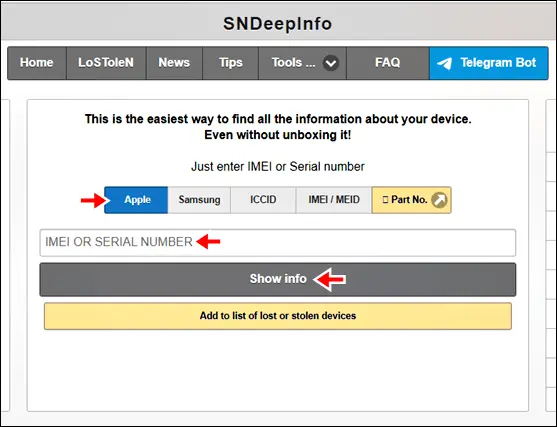Select the IMEI / MEID tab
This screenshot has width=557, height=427.
pos(334,200)
